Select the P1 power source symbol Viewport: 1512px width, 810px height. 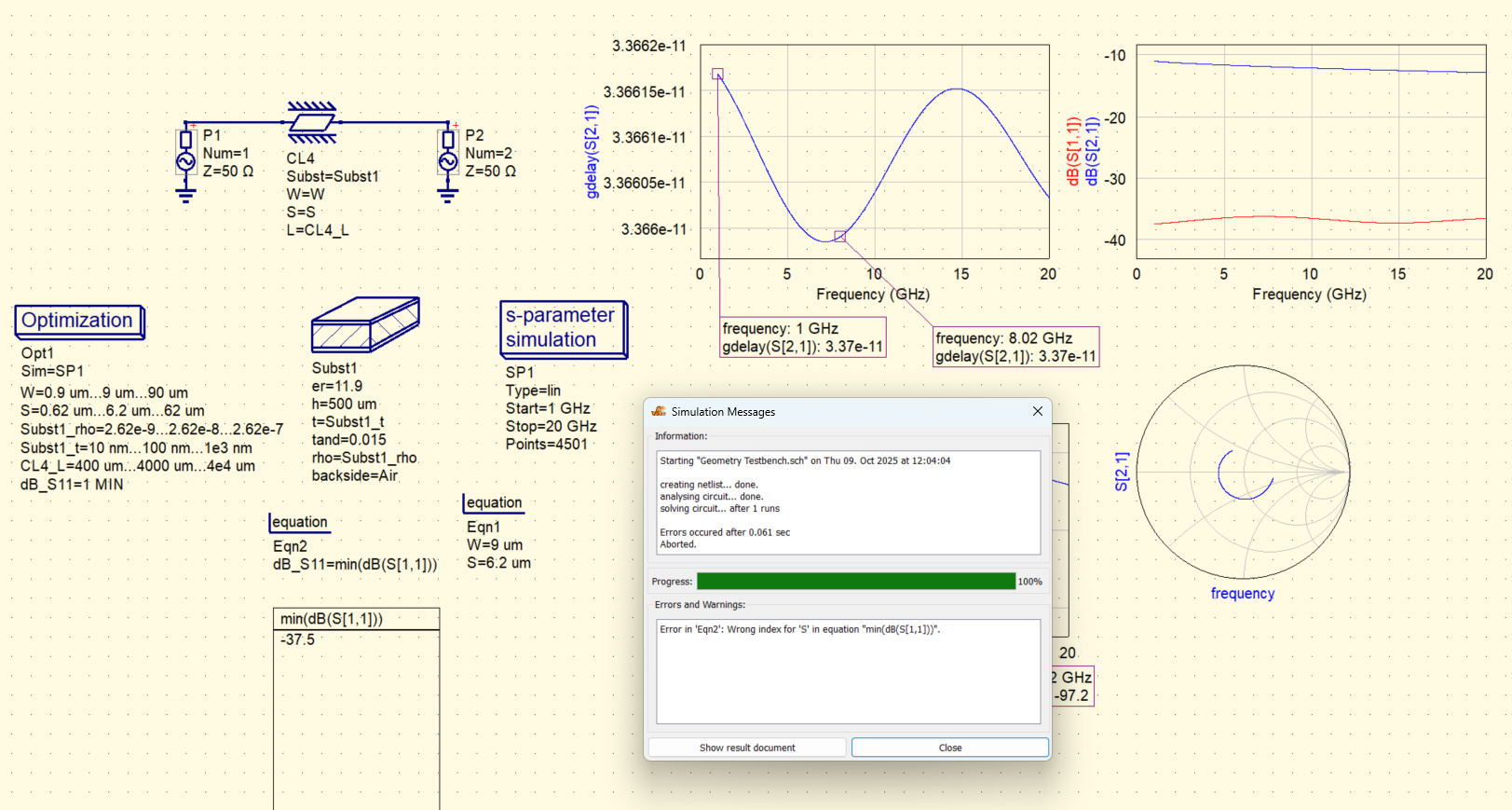(x=185, y=160)
